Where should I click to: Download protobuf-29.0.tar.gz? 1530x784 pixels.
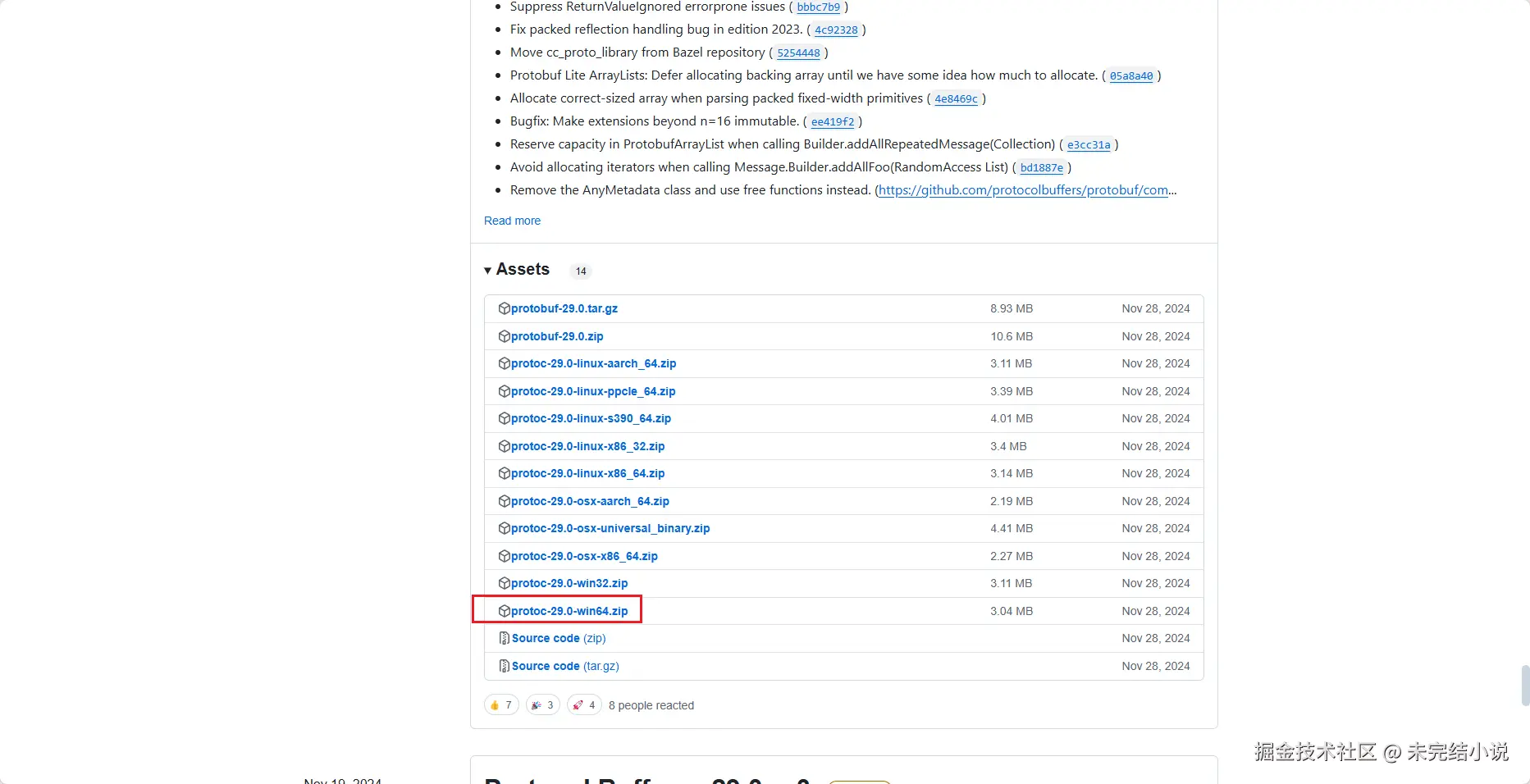(564, 308)
